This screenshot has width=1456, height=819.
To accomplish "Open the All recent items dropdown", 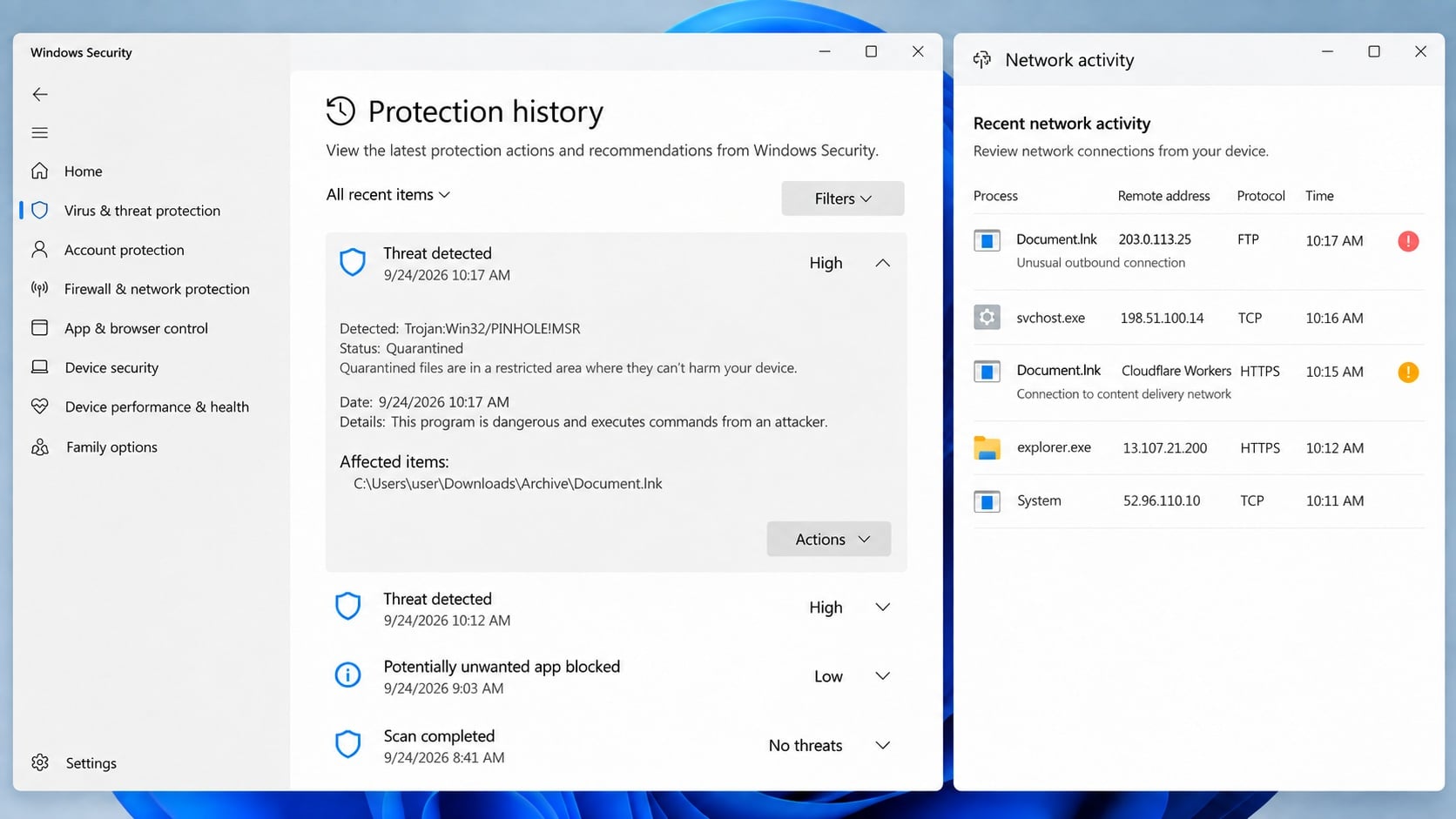I will pyautogui.click(x=388, y=194).
